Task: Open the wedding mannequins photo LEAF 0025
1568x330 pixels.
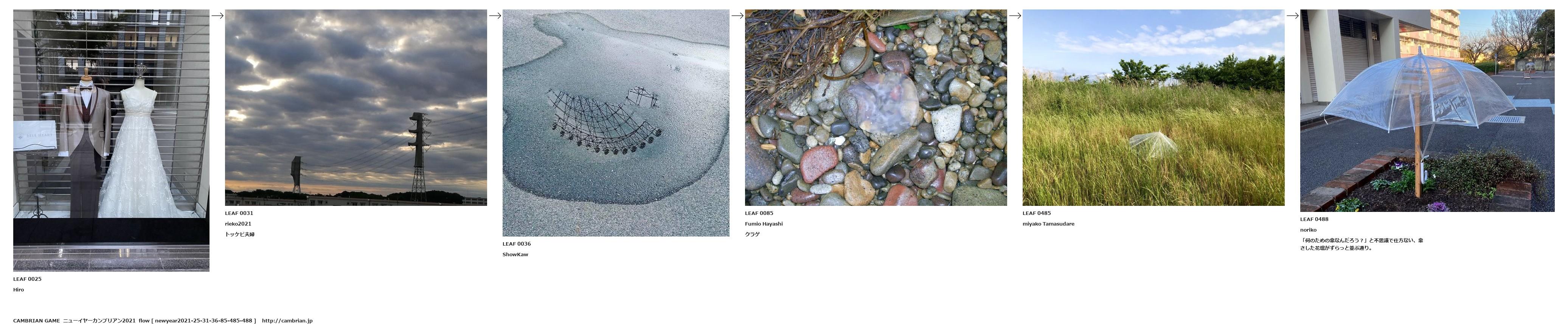Action: click(112, 140)
